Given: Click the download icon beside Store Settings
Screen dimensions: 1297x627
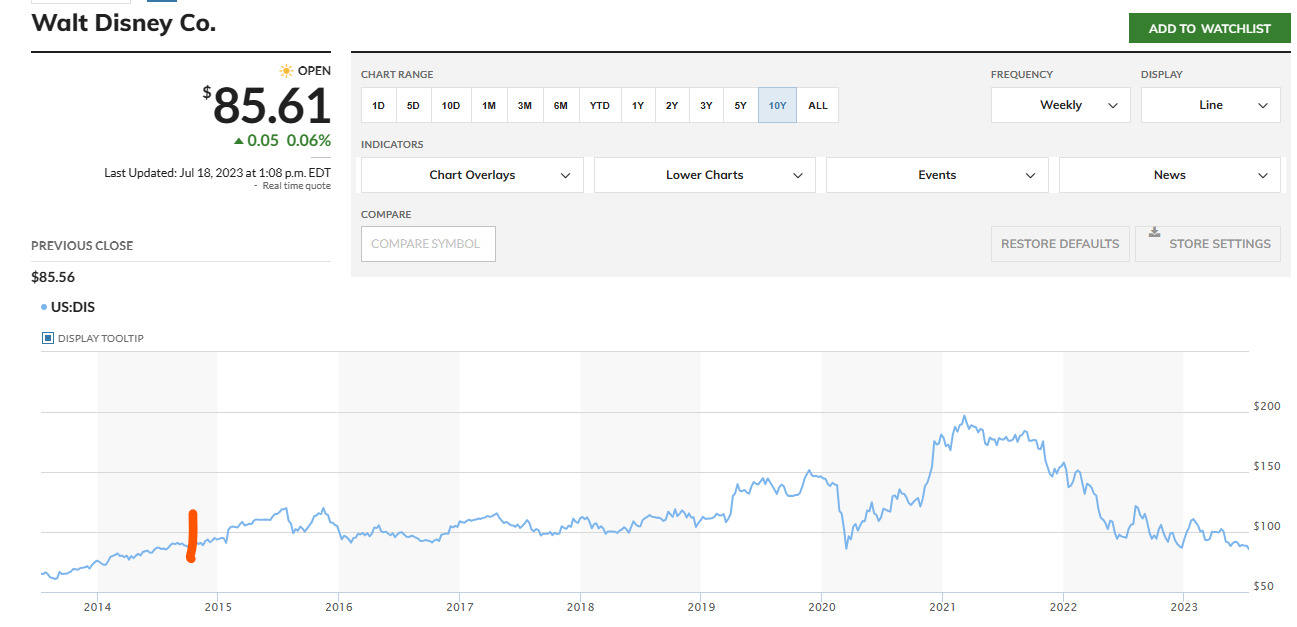Looking at the screenshot, I should [1154, 233].
